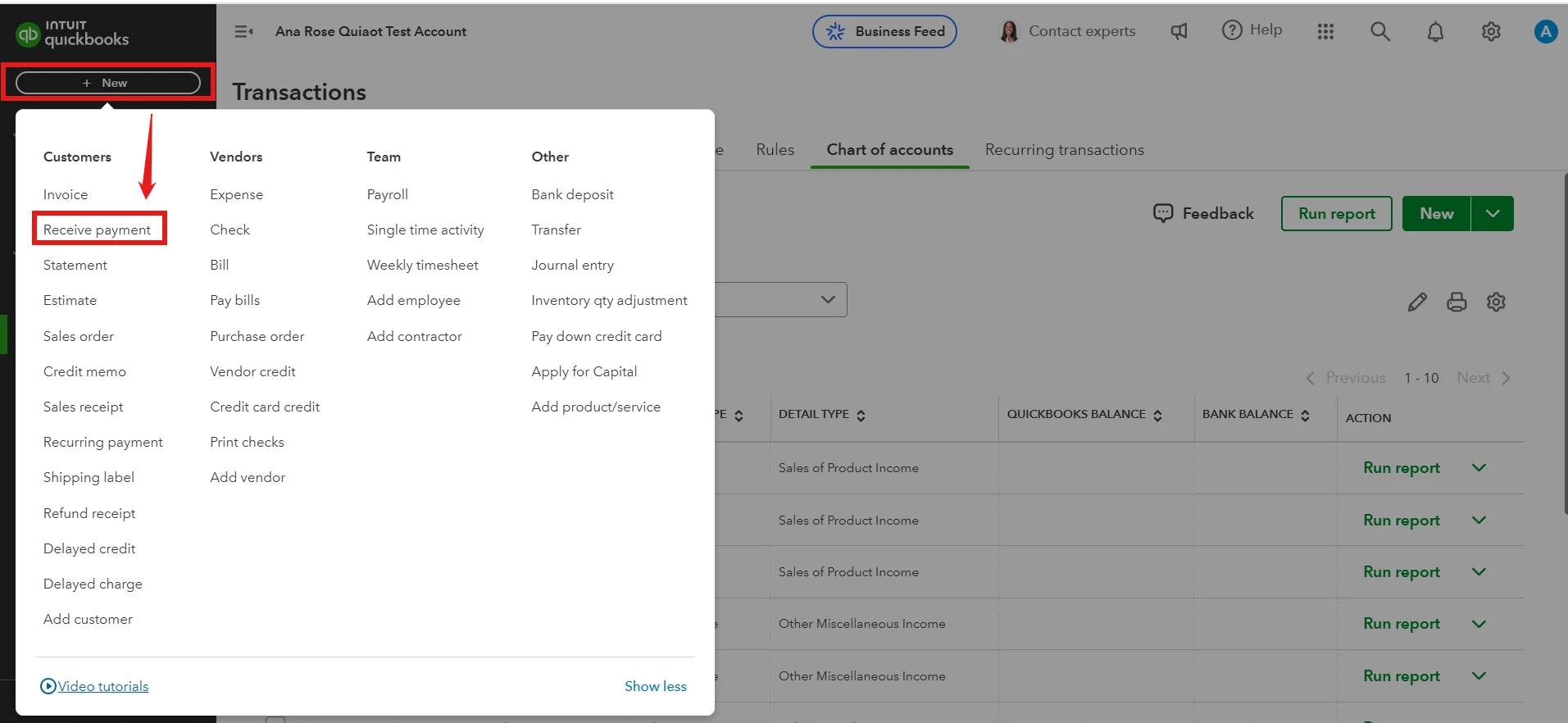This screenshot has height=723, width=1568.
Task: Open the table settings gear icon
Action: pos(1496,302)
